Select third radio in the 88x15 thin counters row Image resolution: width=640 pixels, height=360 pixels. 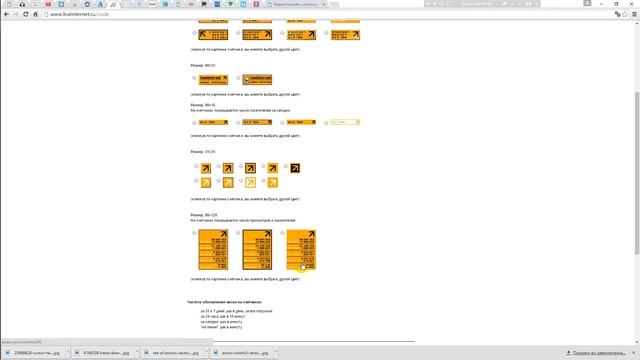click(282, 122)
